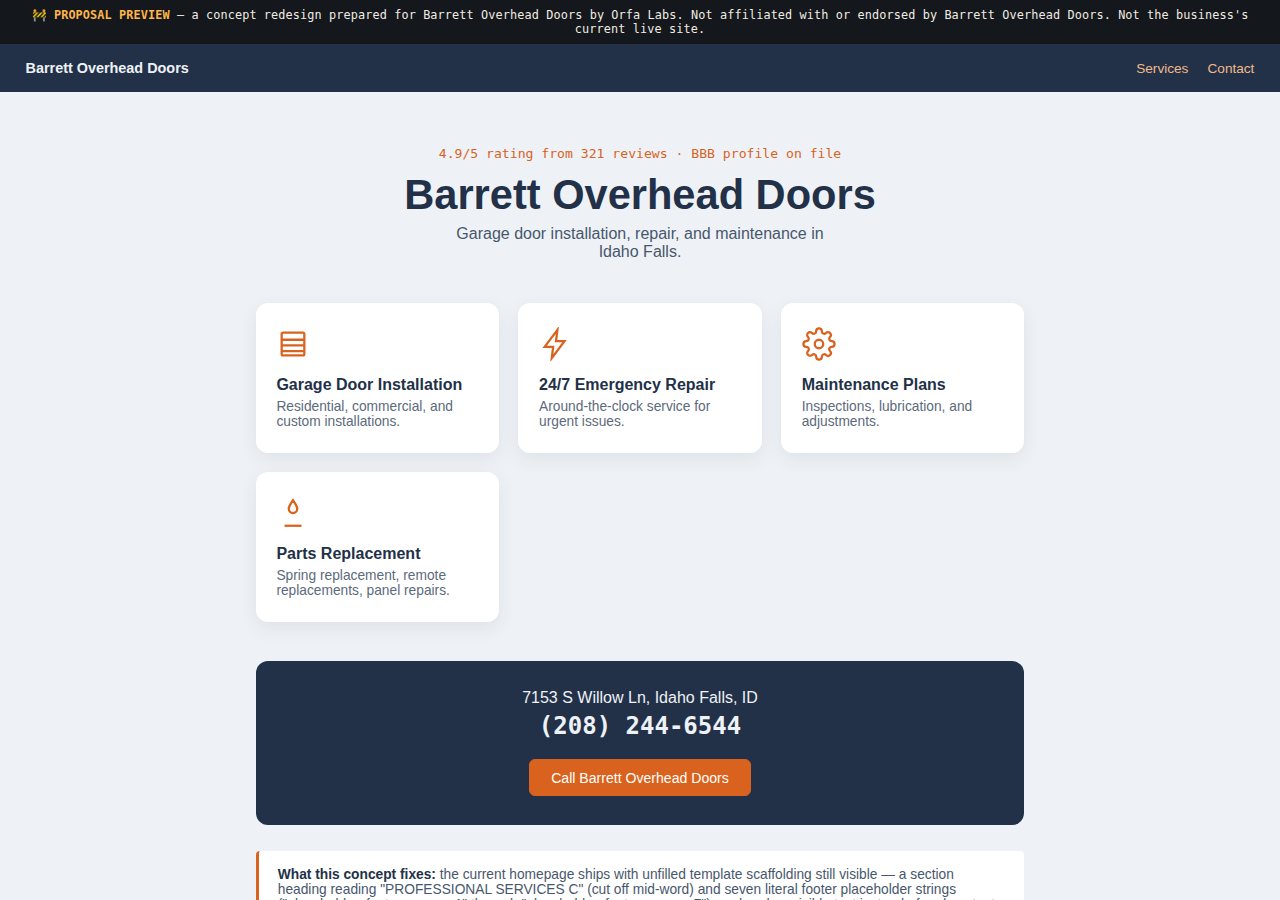Viewport: 1280px width, 900px height.
Task: Click the PROPOSAL PREVIEW label in top banner
Action: click(112, 15)
